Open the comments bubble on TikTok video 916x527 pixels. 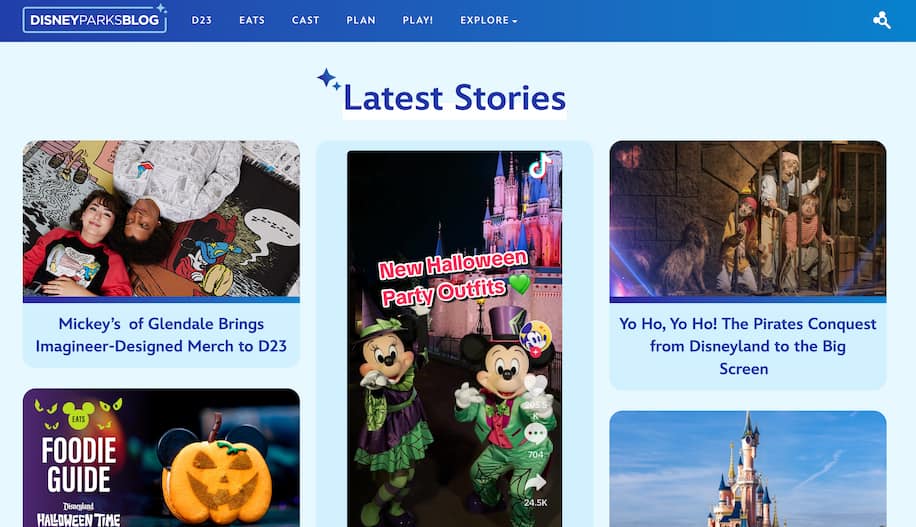535,434
